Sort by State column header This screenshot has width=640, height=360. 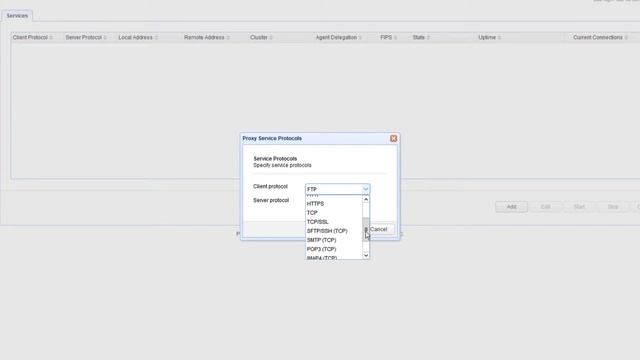[x=421, y=37]
